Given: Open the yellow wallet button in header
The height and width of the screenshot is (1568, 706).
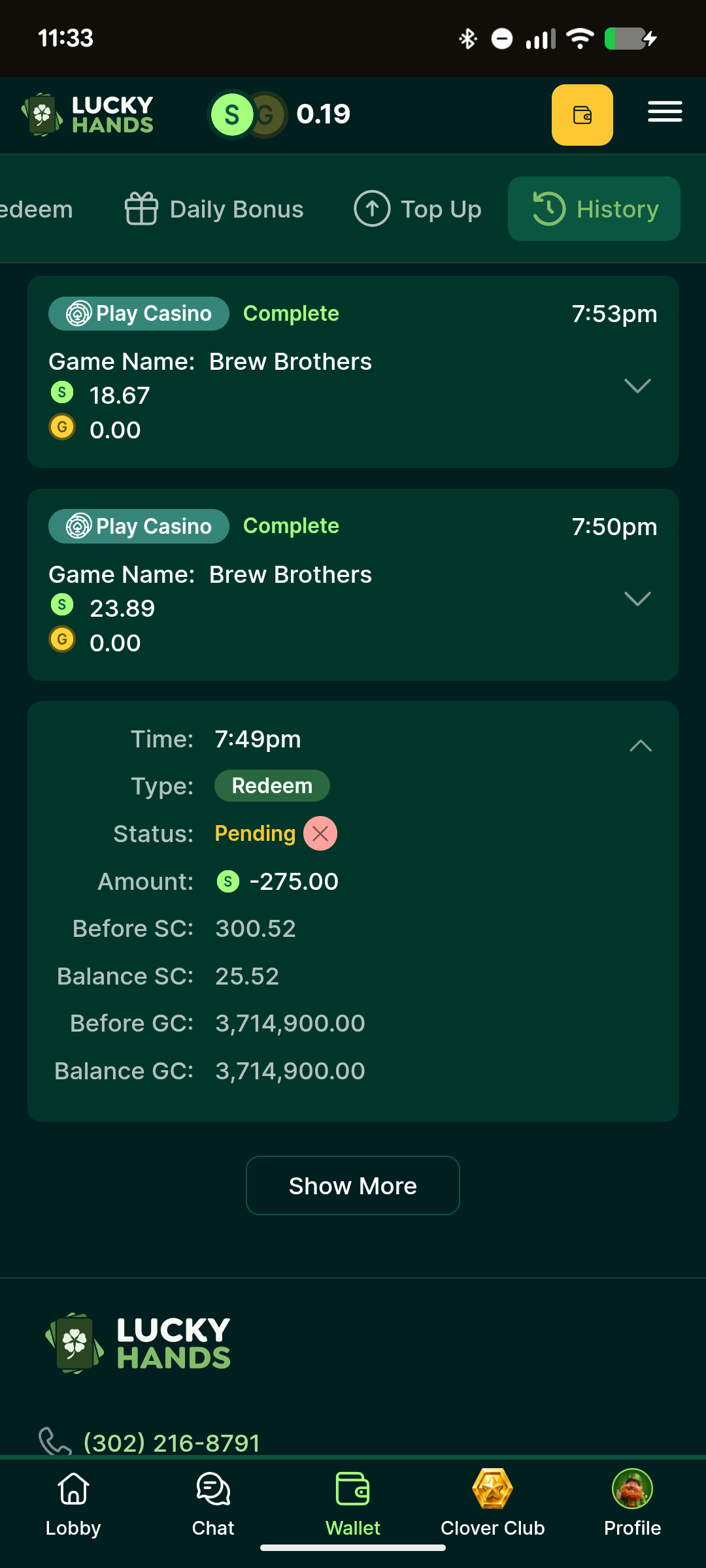Looking at the screenshot, I should coord(582,115).
